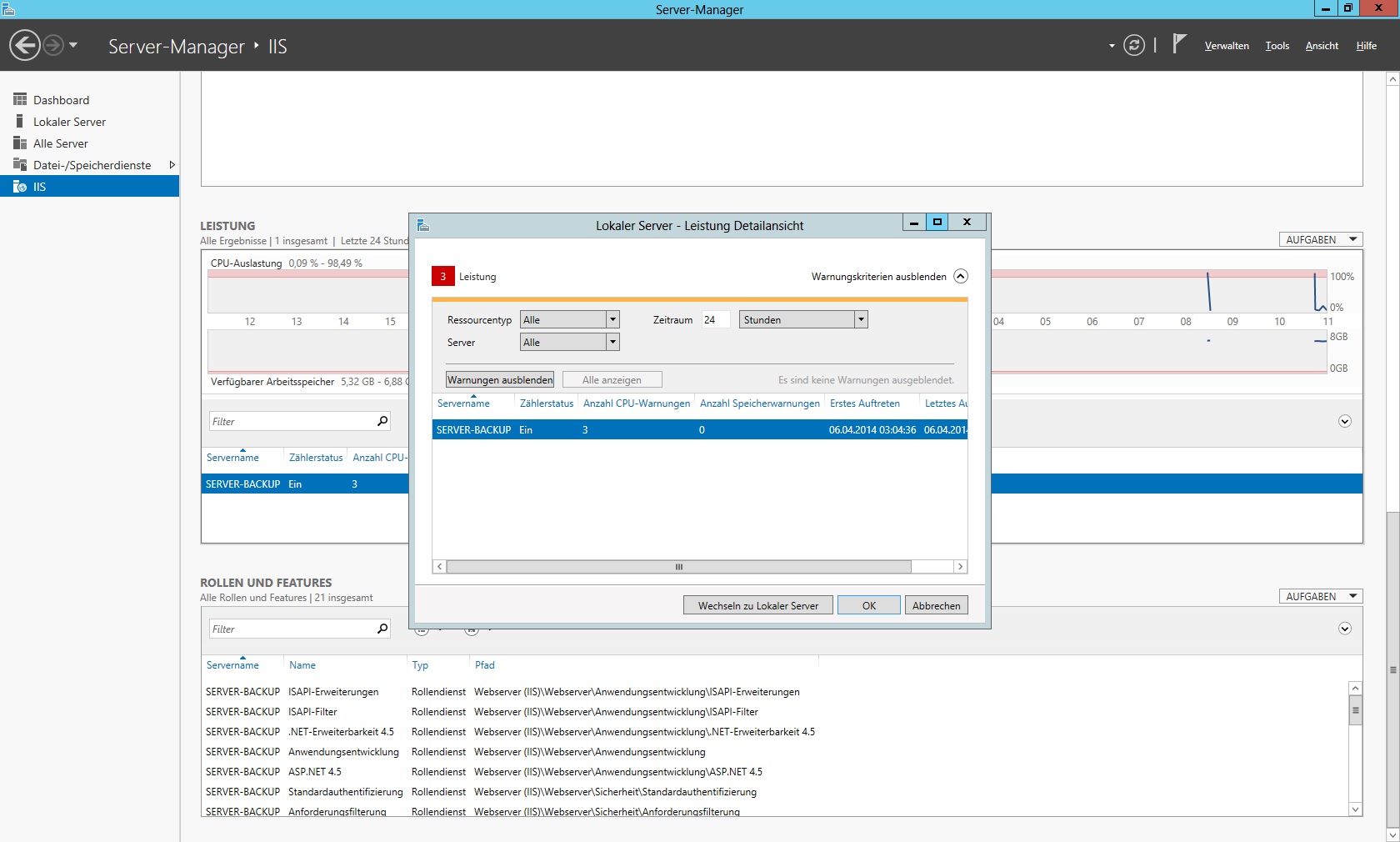Viewport: 1400px width, 842px height.
Task: Open the Hilfe menu
Action: click(1366, 46)
